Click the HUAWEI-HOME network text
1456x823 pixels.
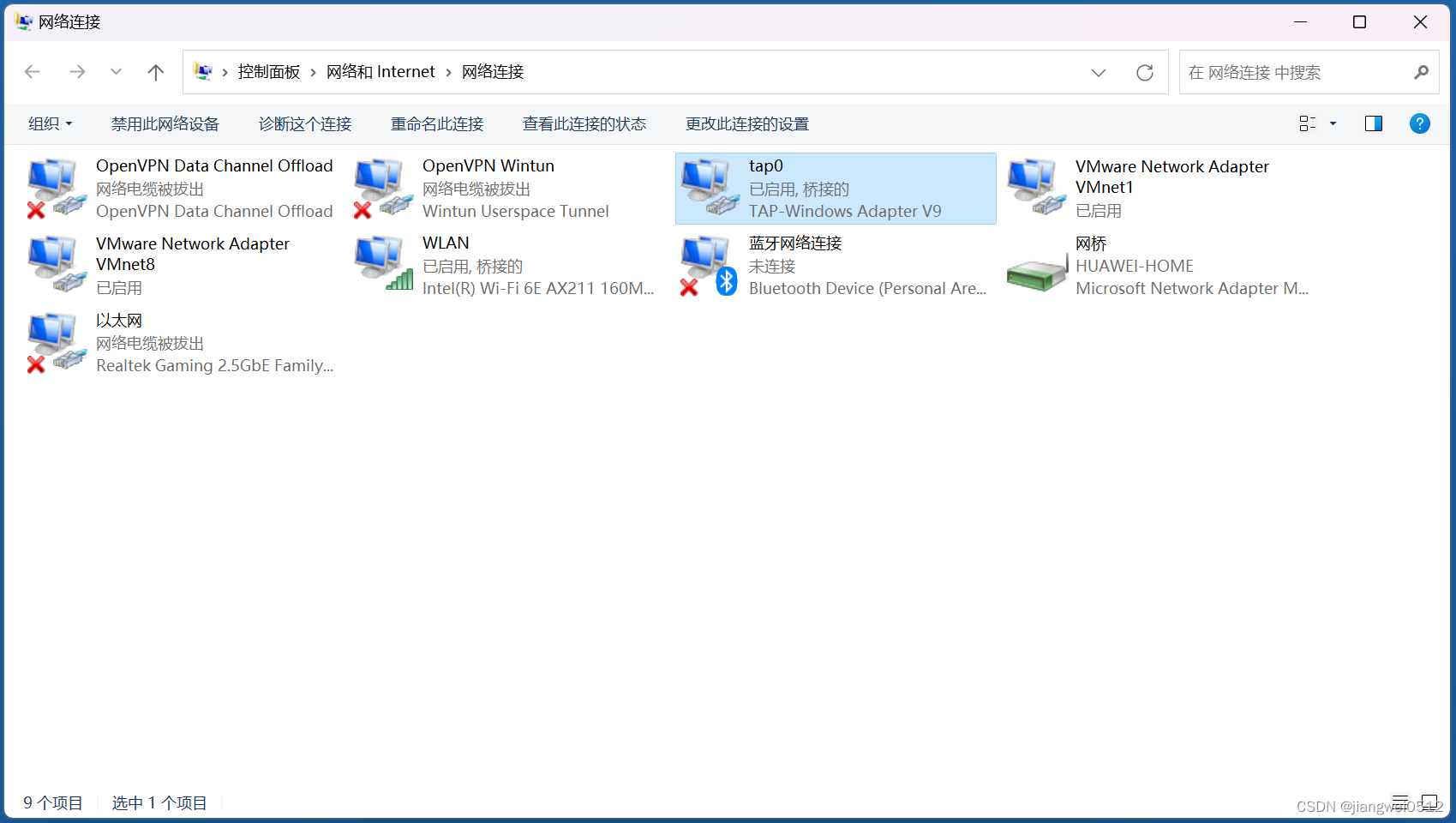tap(1135, 266)
